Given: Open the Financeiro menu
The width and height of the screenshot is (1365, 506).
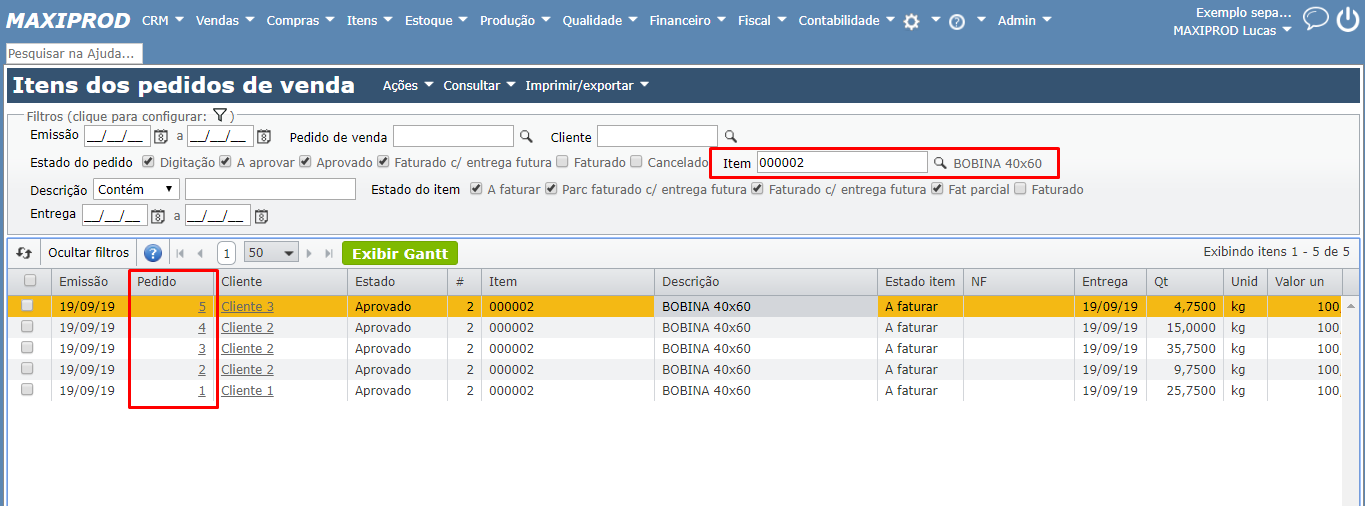Looking at the screenshot, I should (x=687, y=20).
